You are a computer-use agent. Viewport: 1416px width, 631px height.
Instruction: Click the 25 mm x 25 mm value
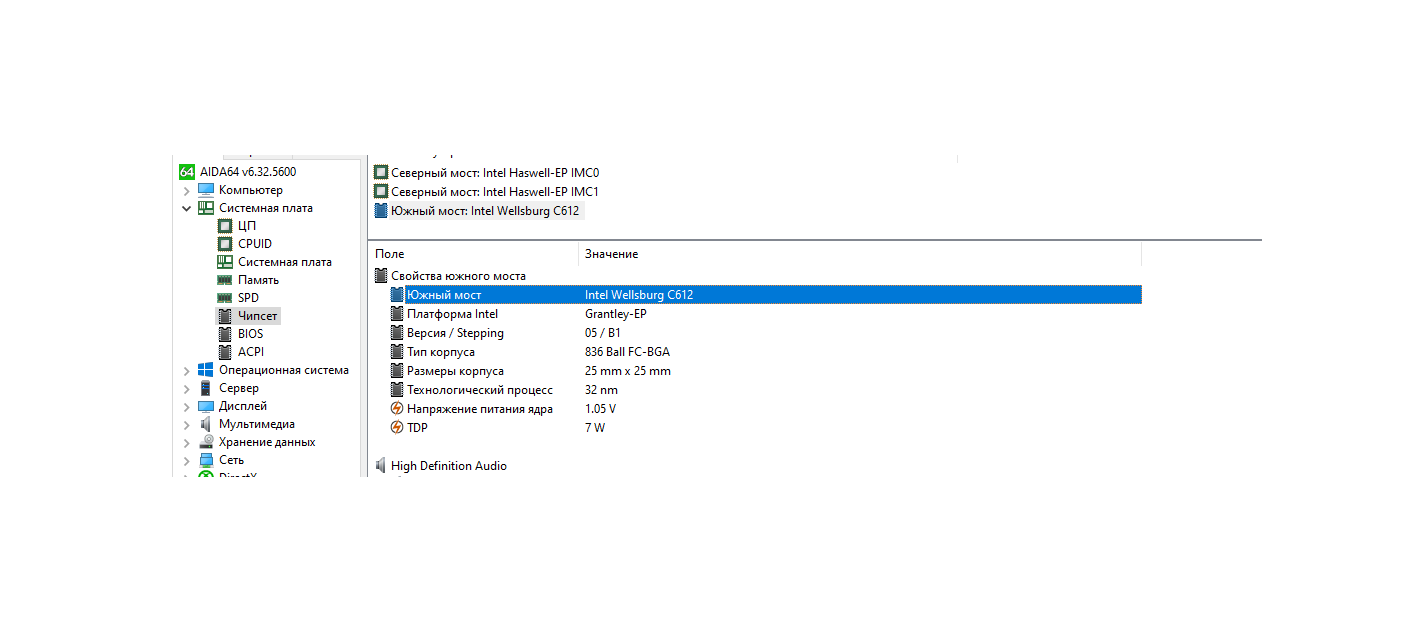tap(628, 371)
